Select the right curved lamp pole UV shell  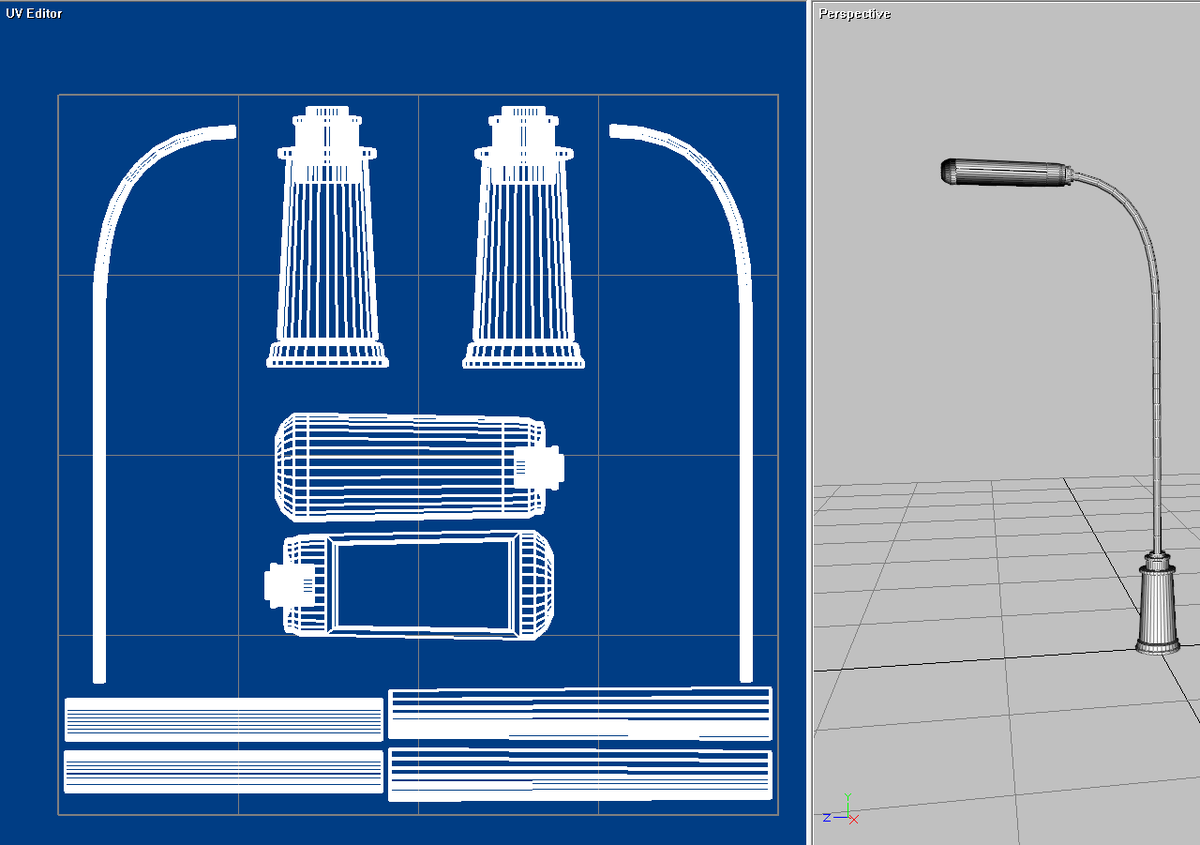point(748,400)
